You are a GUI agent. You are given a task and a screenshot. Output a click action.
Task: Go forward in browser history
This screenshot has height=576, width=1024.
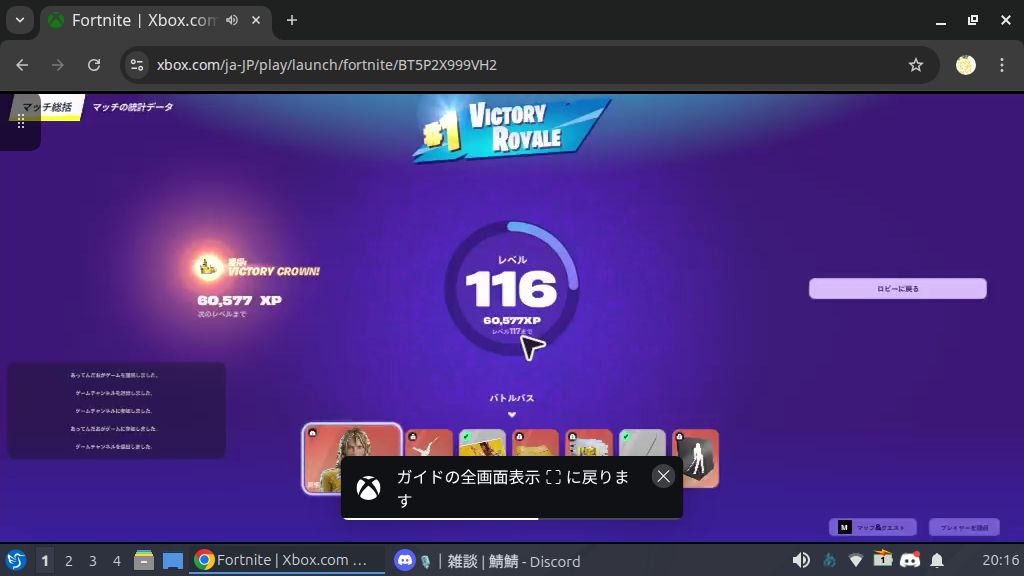[57, 65]
